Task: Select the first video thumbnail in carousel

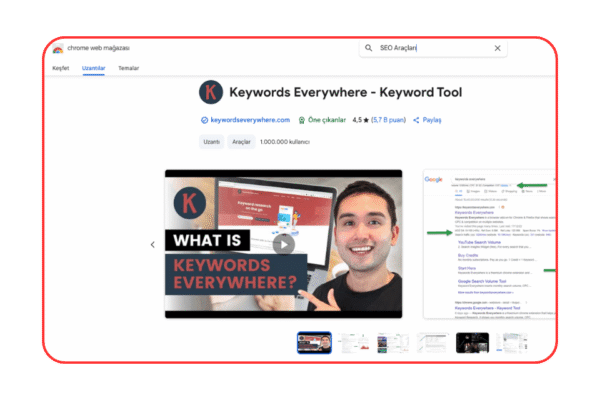Action: [314, 343]
